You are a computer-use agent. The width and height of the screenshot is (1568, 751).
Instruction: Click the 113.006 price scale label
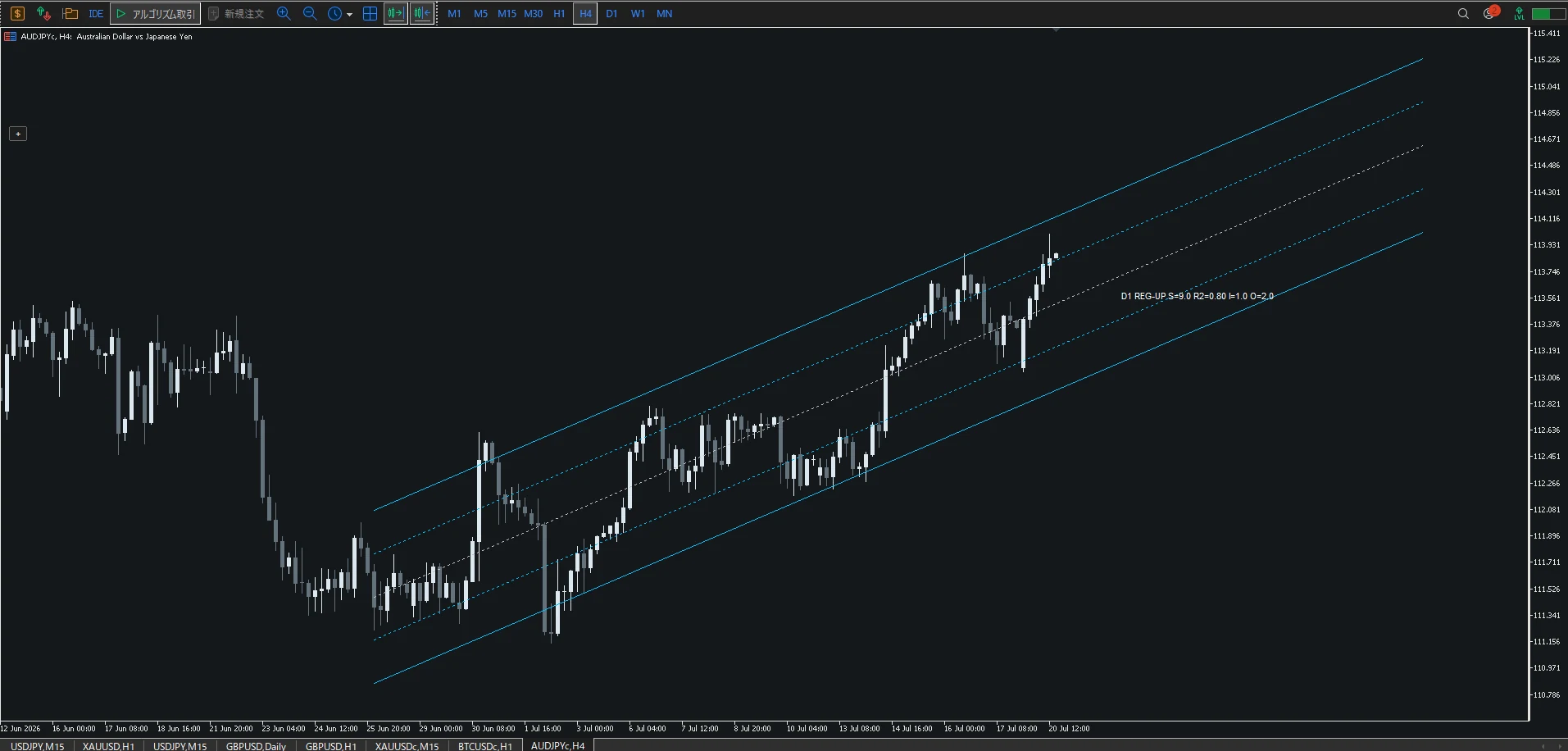point(1547,377)
